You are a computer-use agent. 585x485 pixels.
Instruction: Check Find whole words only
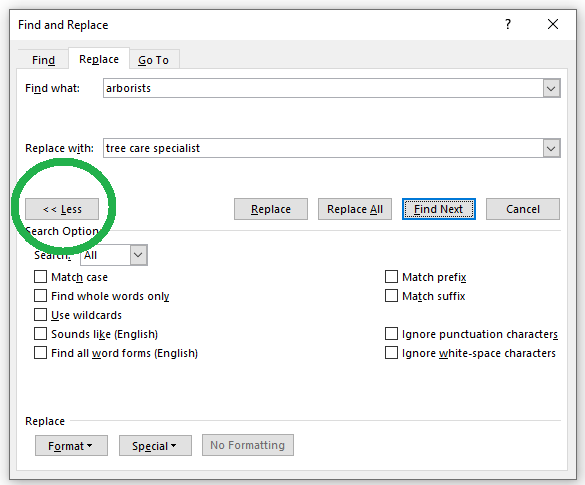[x=40, y=296]
